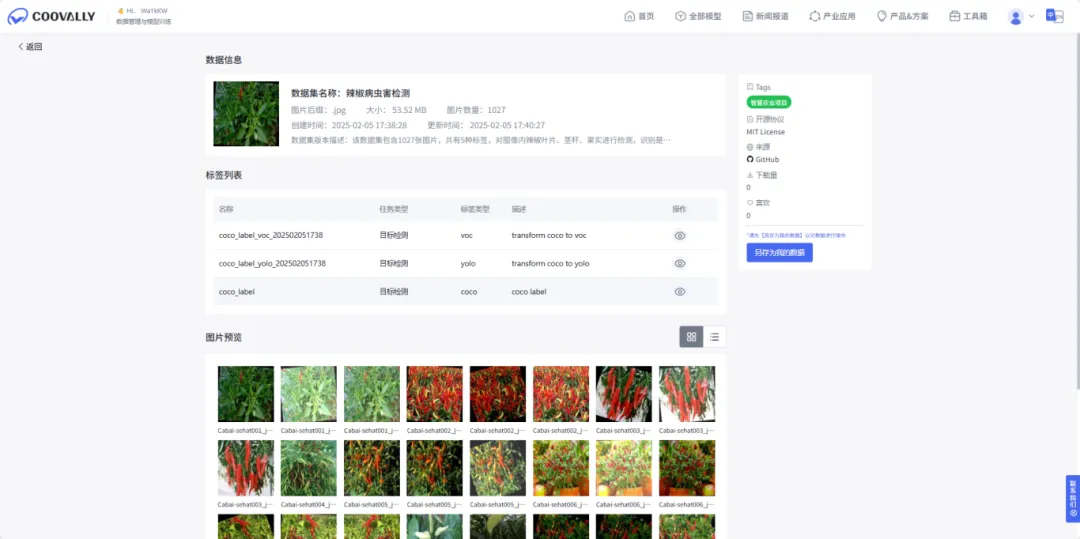Go back using the 返回 arrow
This screenshot has height=539, width=1080.
[x=30, y=47]
